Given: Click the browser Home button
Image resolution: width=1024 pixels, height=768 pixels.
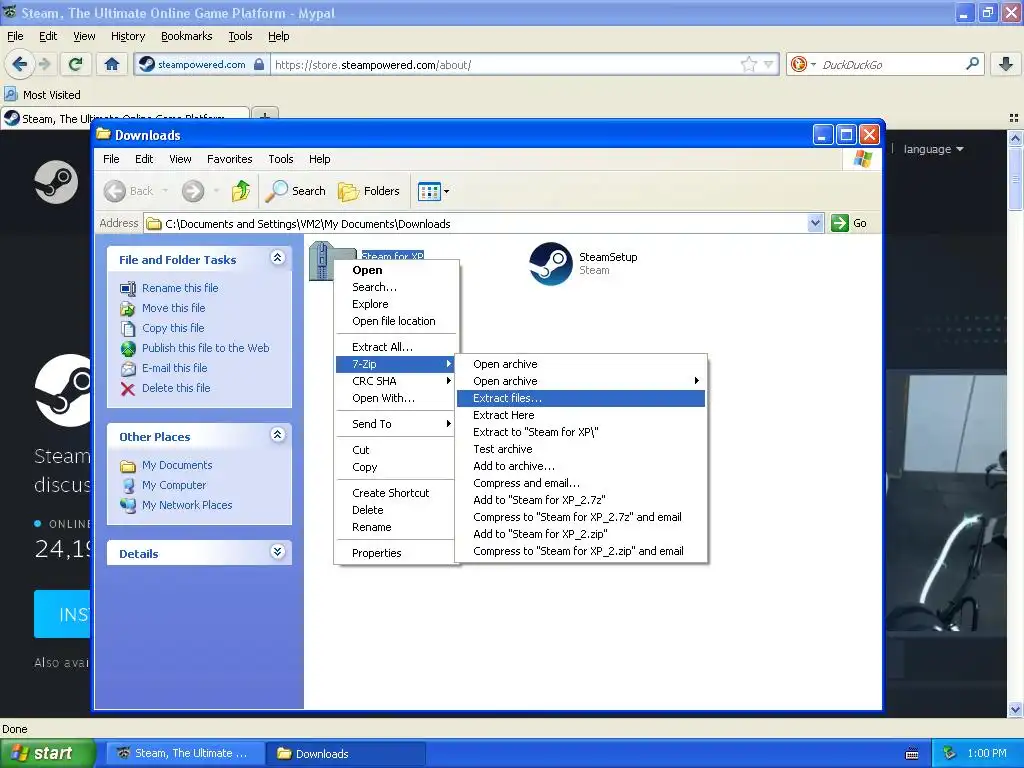Looking at the screenshot, I should coord(112,64).
